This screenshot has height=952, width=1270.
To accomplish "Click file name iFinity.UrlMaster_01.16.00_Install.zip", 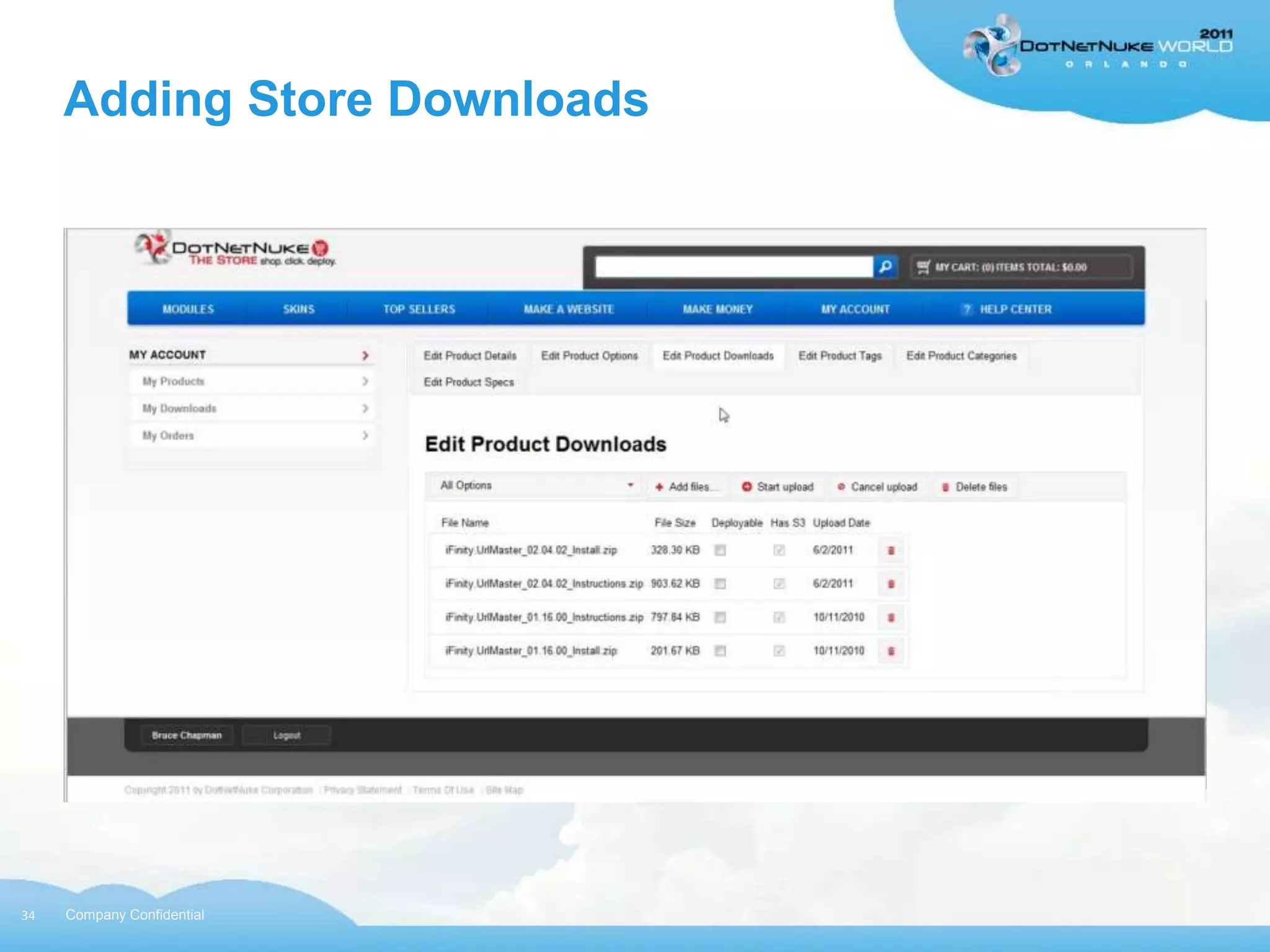I will (x=531, y=651).
